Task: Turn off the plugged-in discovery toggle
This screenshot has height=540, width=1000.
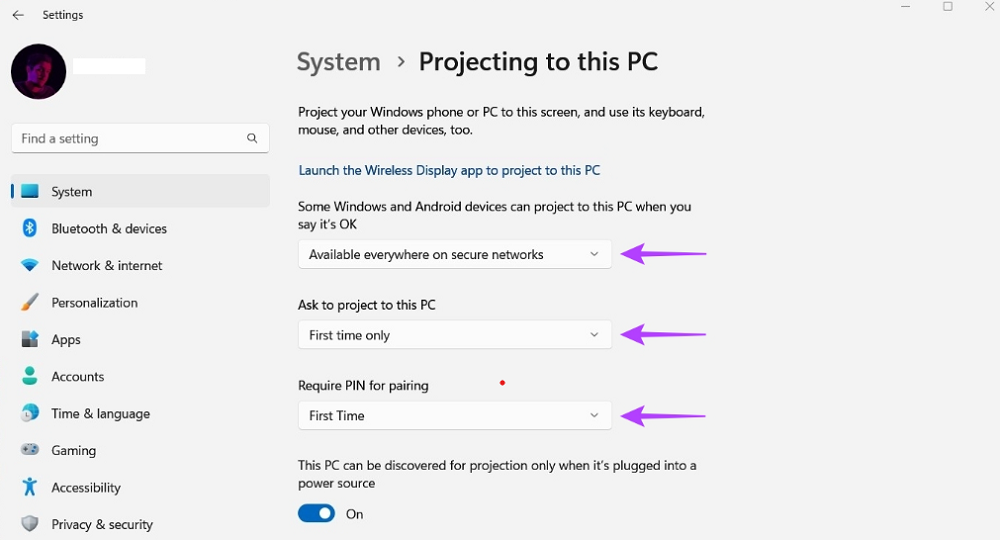Action: (x=316, y=513)
